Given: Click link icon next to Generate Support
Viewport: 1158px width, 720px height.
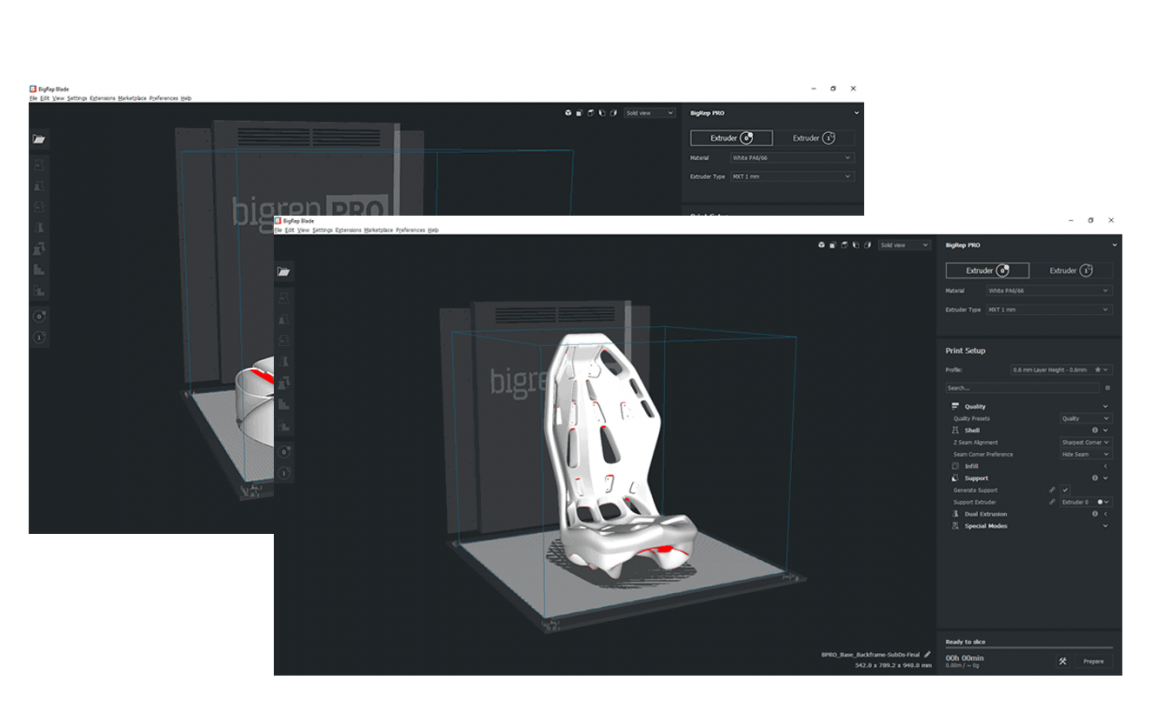Looking at the screenshot, I should point(1052,490).
